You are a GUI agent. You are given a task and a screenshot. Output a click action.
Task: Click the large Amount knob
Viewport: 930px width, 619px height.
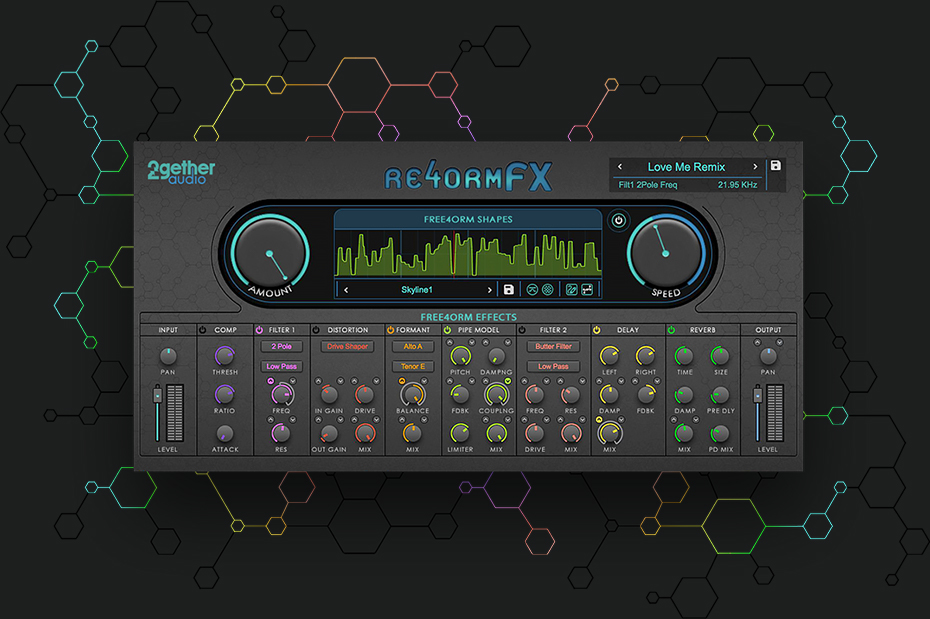point(268,254)
